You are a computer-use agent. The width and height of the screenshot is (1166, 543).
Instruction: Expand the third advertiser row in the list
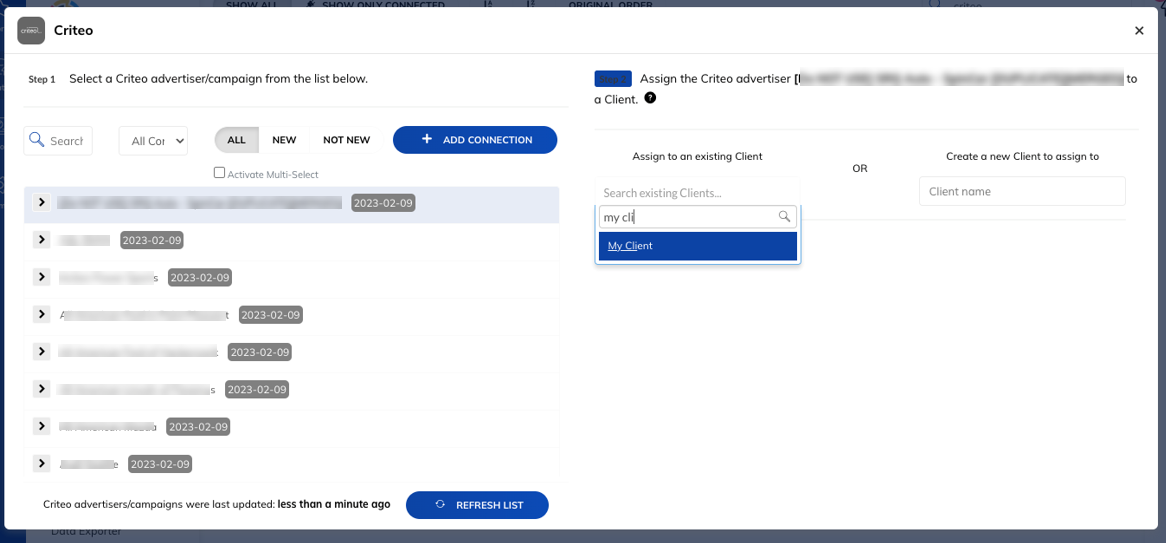tap(42, 277)
